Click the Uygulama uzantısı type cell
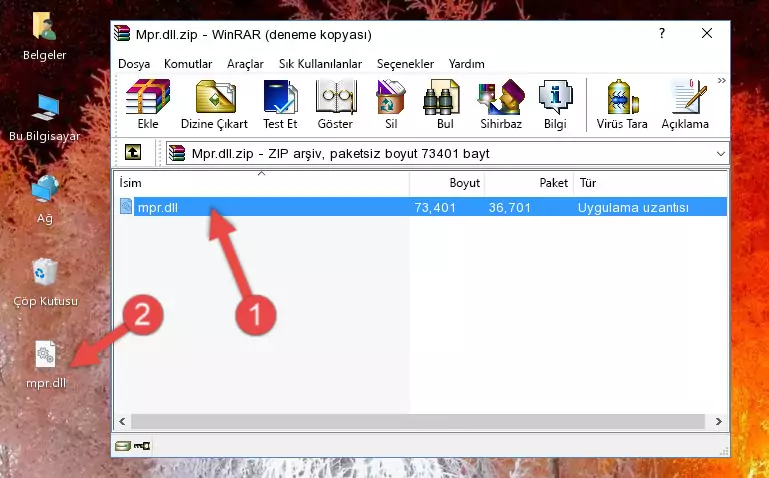Viewport: 769px width, 478px height. [x=633, y=207]
